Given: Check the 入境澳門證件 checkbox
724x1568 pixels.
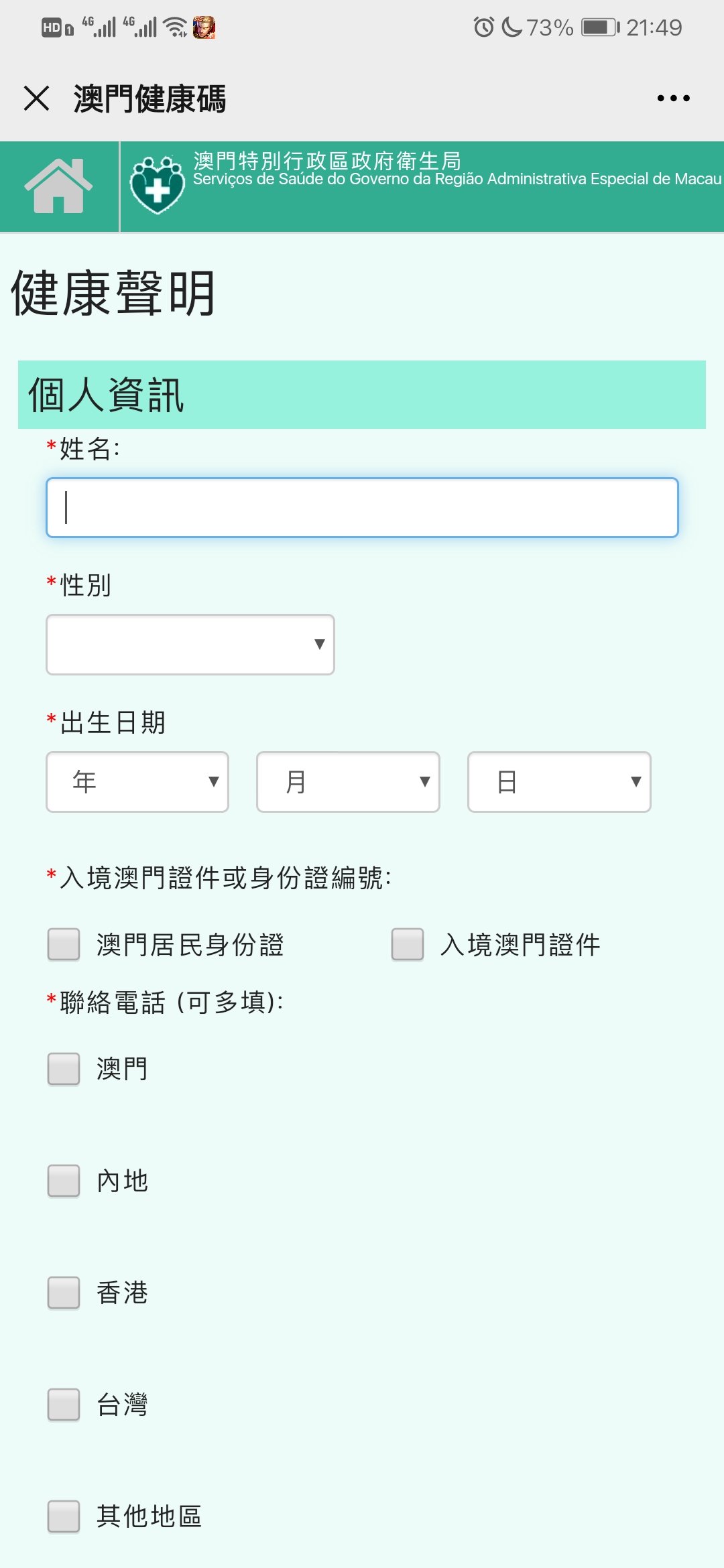Looking at the screenshot, I should pos(408,944).
